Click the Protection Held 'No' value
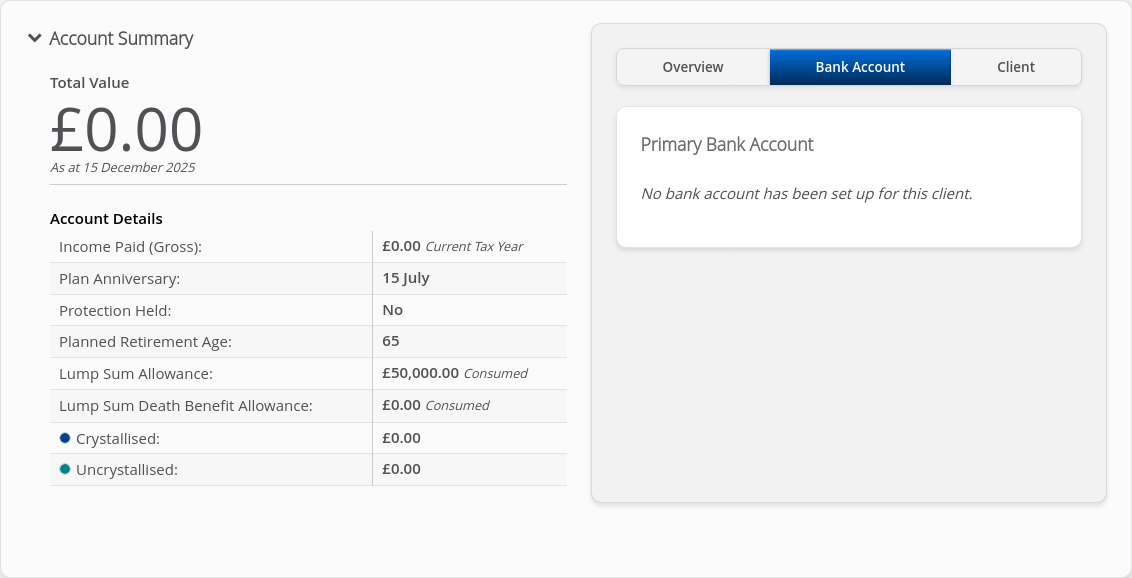 click(393, 310)
